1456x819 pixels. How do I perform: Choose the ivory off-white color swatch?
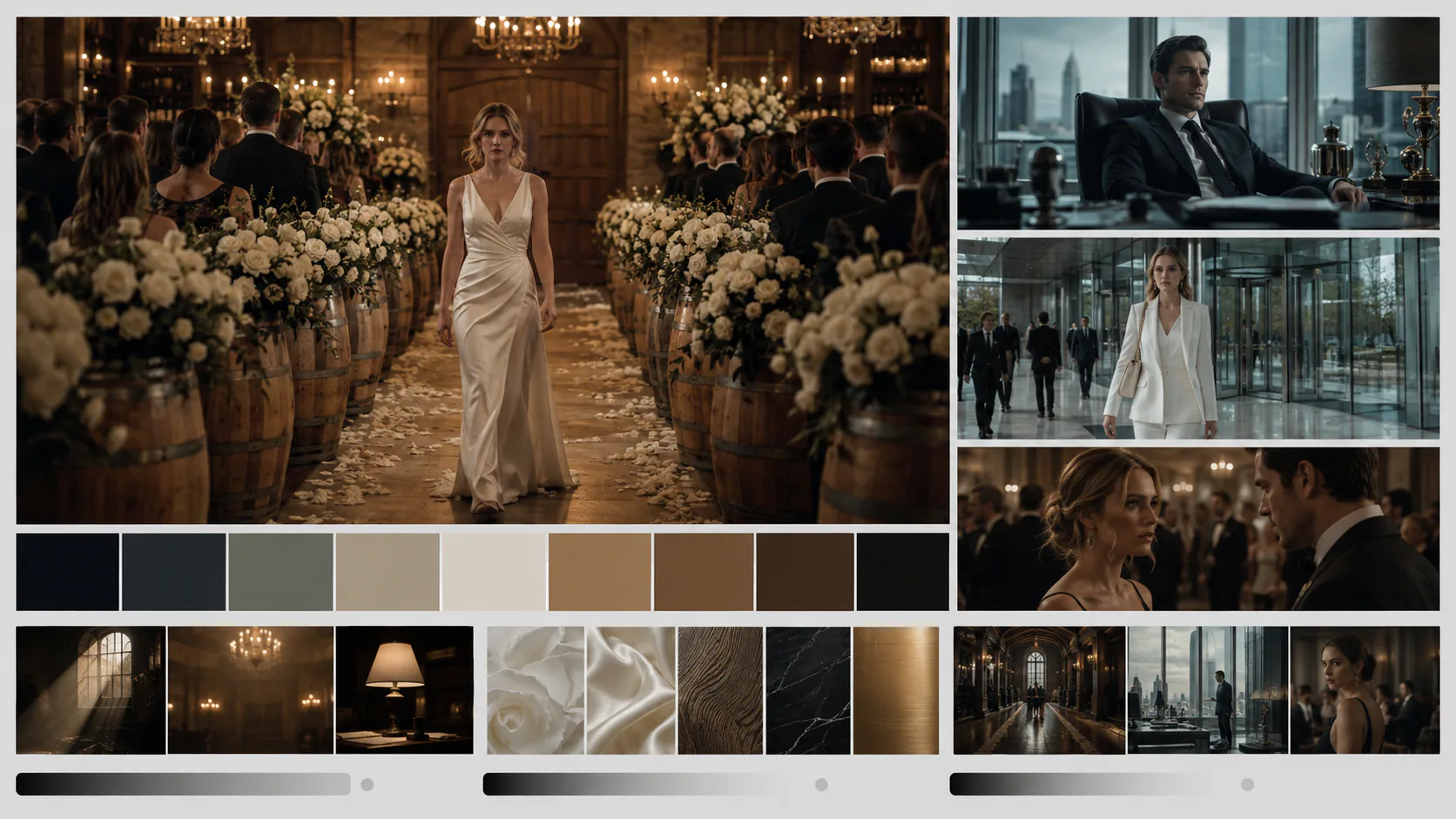[494, 572]
